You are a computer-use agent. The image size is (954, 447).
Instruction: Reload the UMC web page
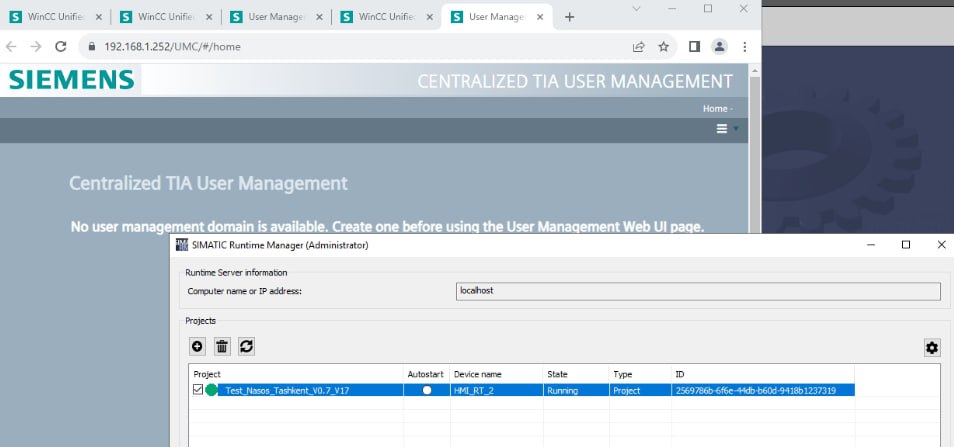pyautogui.click(x=60, y=47)
